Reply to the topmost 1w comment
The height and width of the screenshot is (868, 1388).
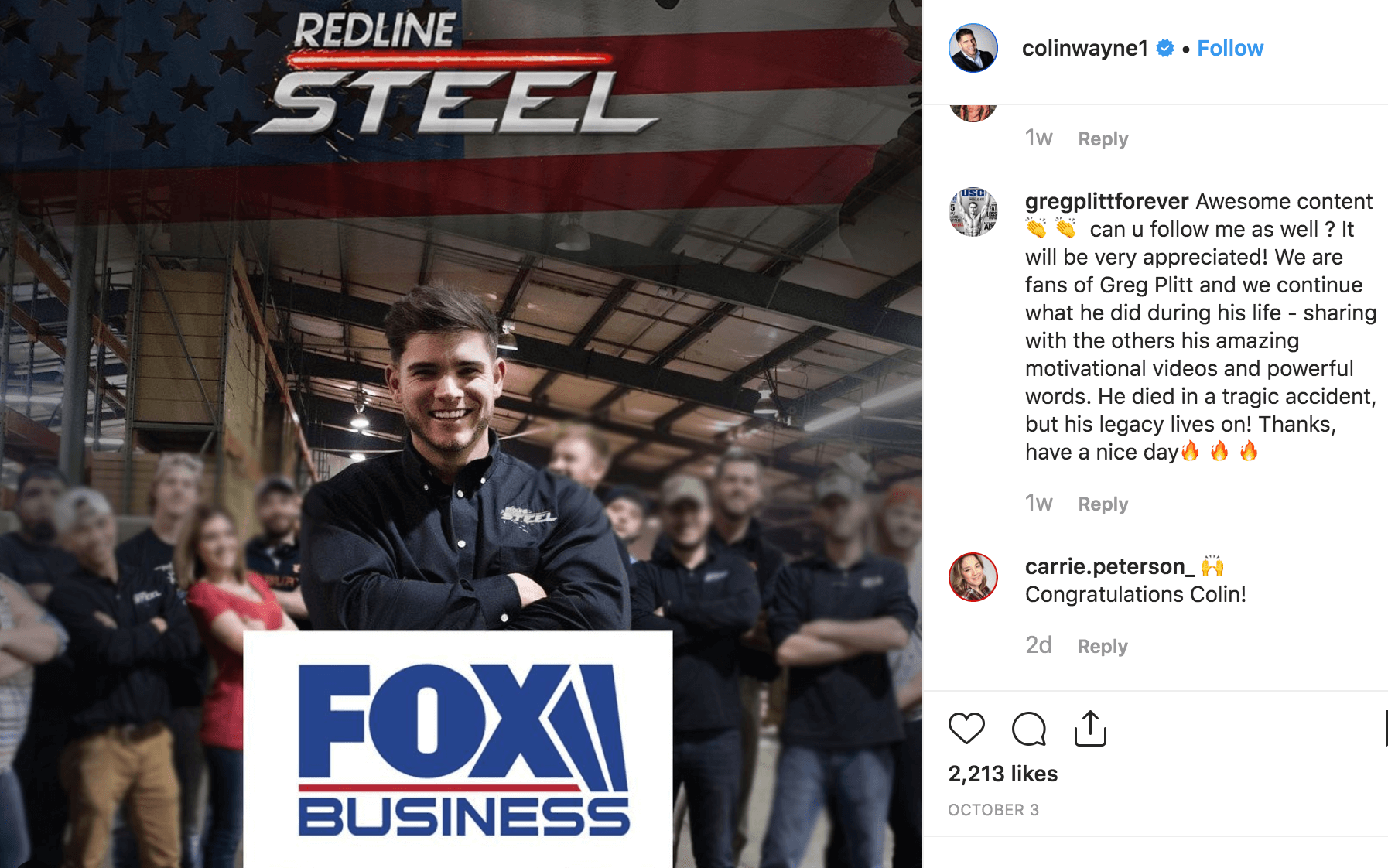point(1103,139)
